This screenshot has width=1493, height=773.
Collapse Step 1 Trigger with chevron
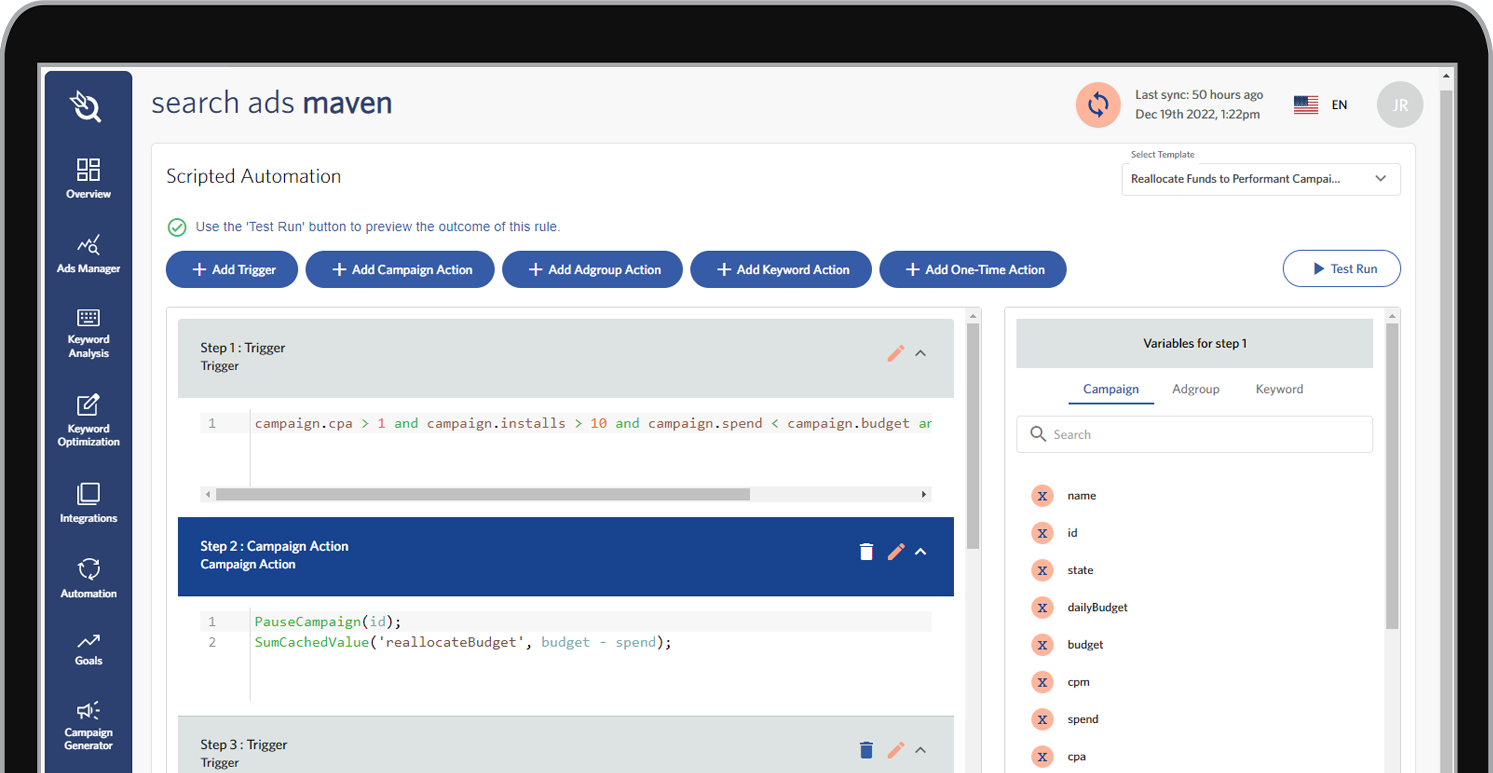921,353
